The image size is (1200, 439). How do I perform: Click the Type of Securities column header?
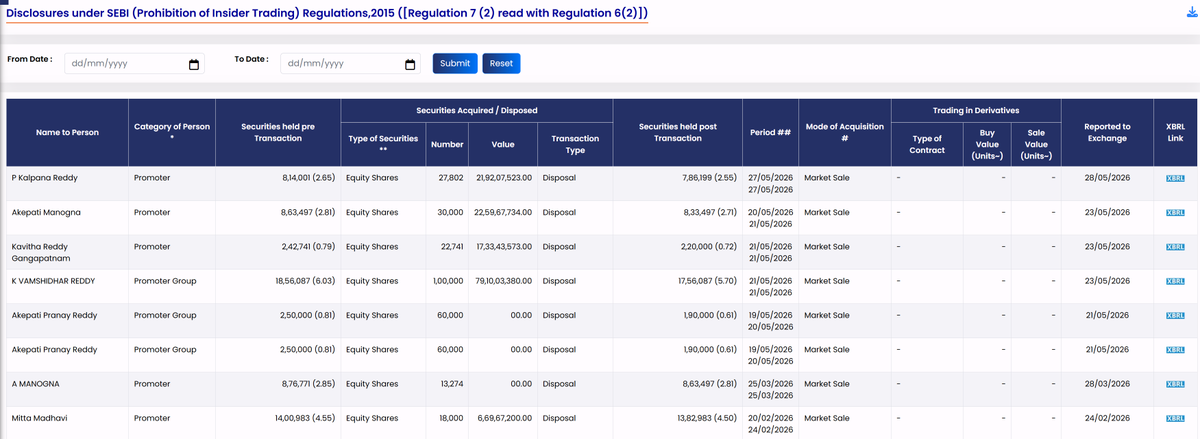tap(382, 143)
